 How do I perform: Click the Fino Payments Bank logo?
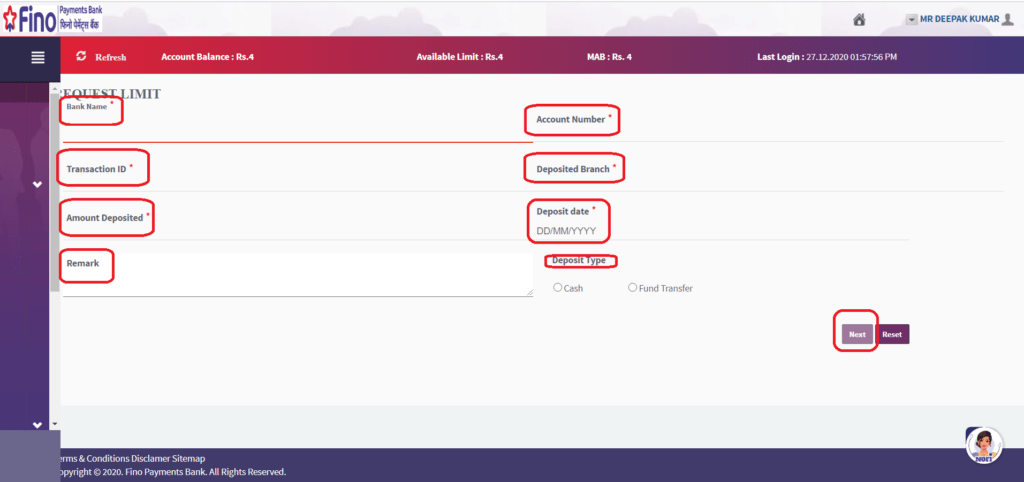coord(52,19)
